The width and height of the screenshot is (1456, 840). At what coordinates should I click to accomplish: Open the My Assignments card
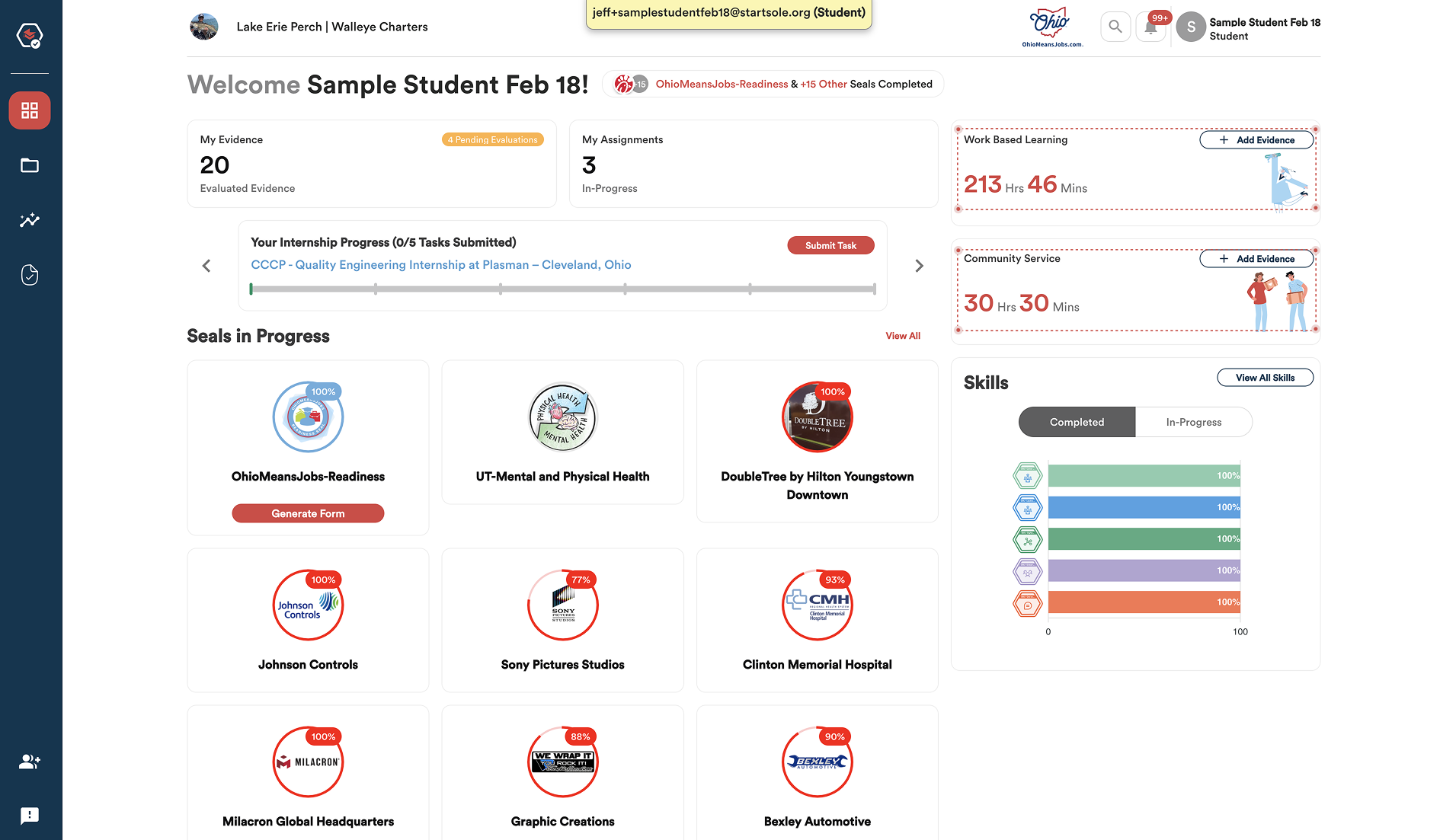754,164
